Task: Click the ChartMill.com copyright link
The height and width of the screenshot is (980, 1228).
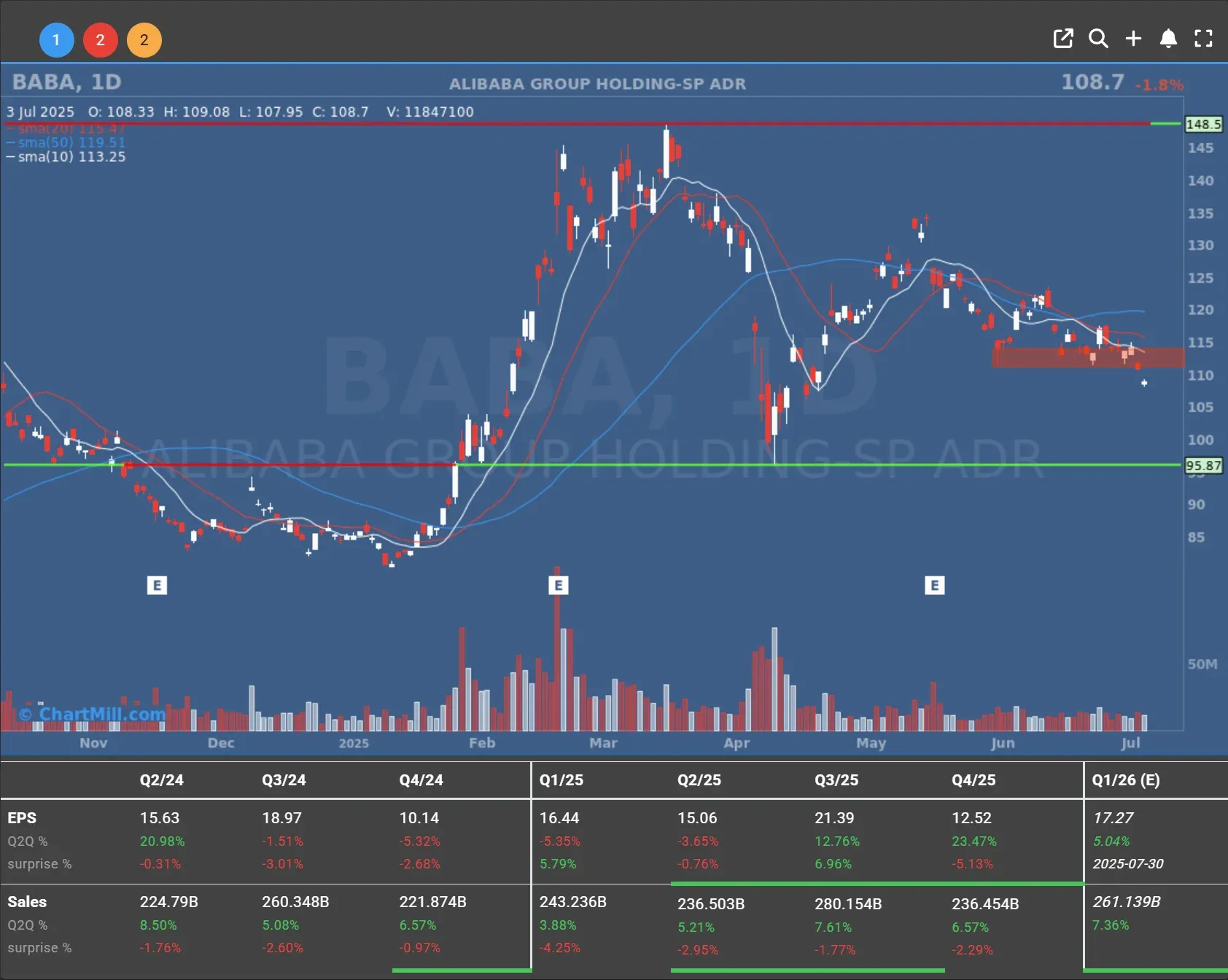Action: click(93, 714)
